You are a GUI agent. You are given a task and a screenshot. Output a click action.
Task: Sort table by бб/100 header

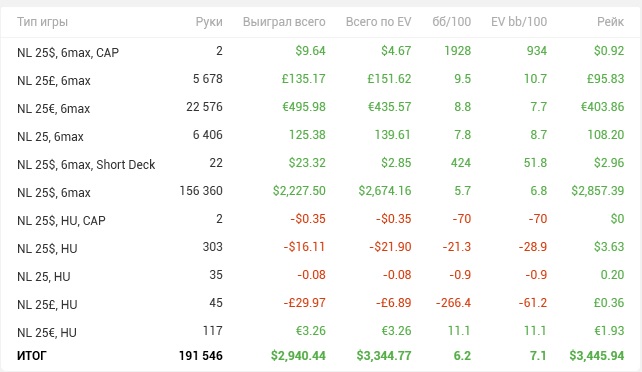(452, 22)
